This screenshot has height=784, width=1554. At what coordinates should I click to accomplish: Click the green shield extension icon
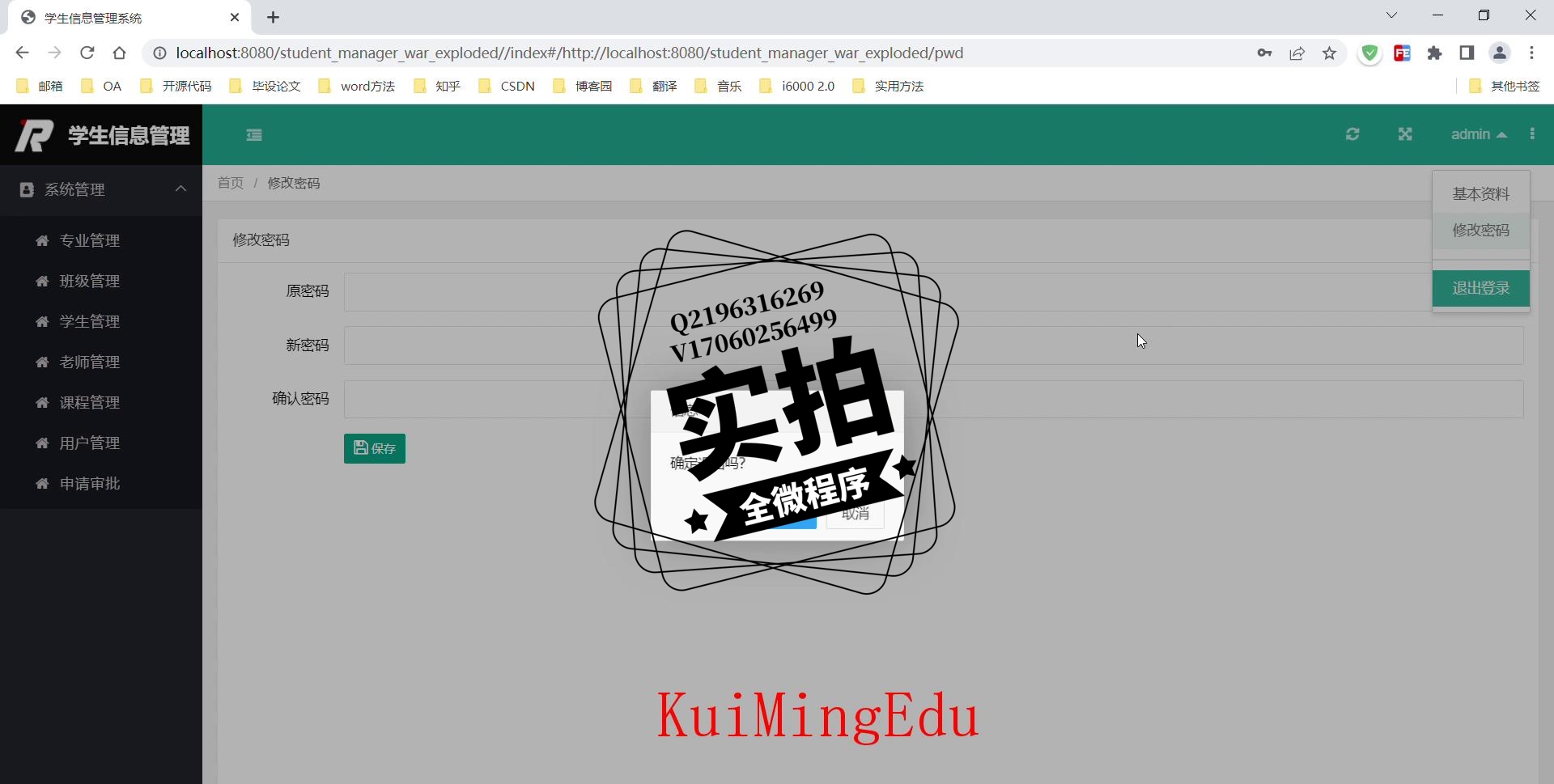[x=1369, y=53]
